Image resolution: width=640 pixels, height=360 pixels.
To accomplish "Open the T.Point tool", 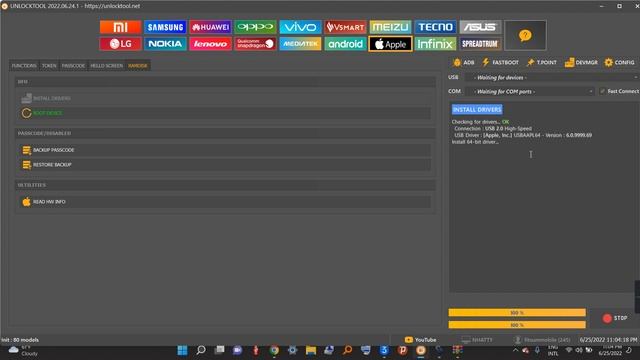I will coord(542,62).
